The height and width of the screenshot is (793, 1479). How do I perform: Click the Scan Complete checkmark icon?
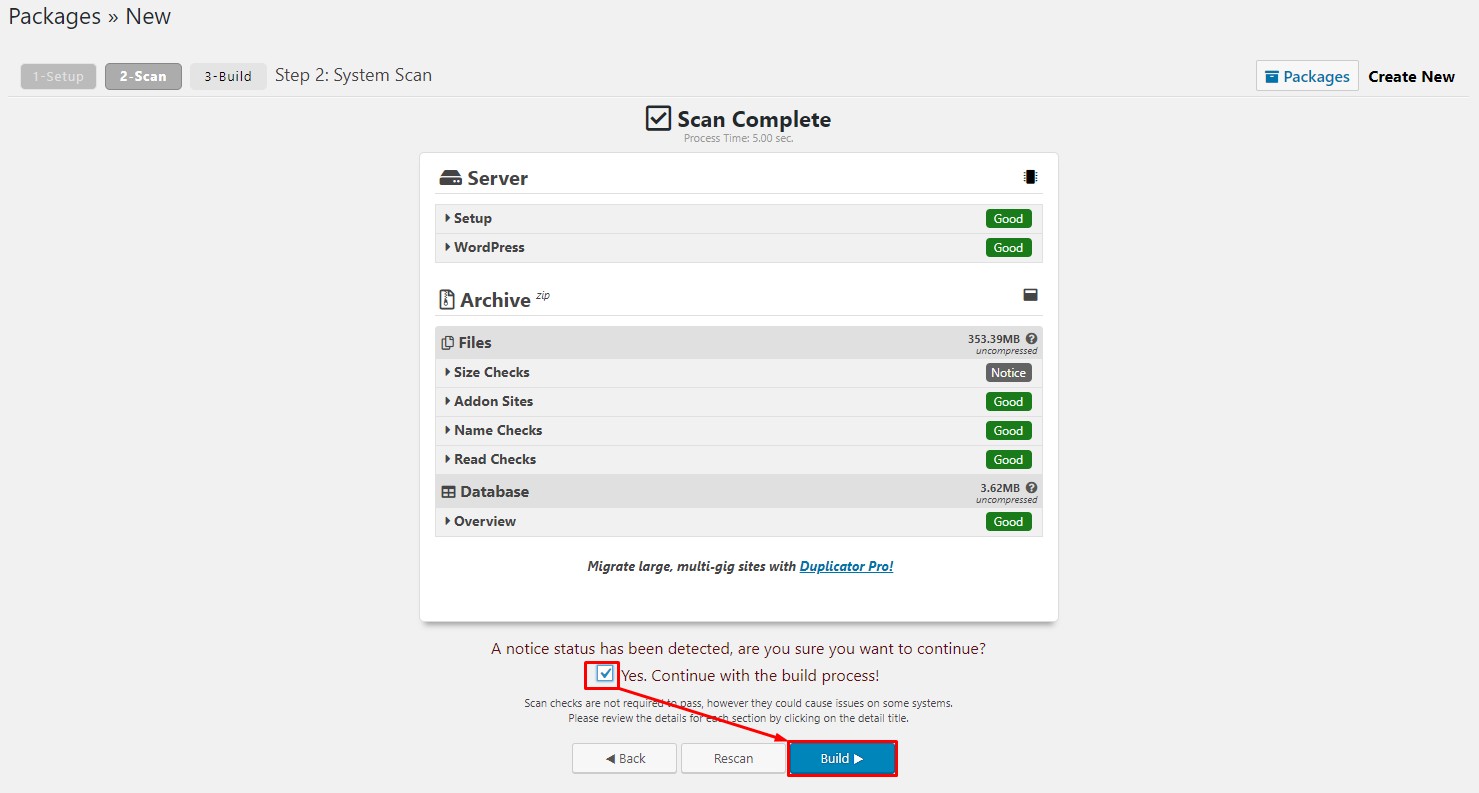[x=658, y=119]
